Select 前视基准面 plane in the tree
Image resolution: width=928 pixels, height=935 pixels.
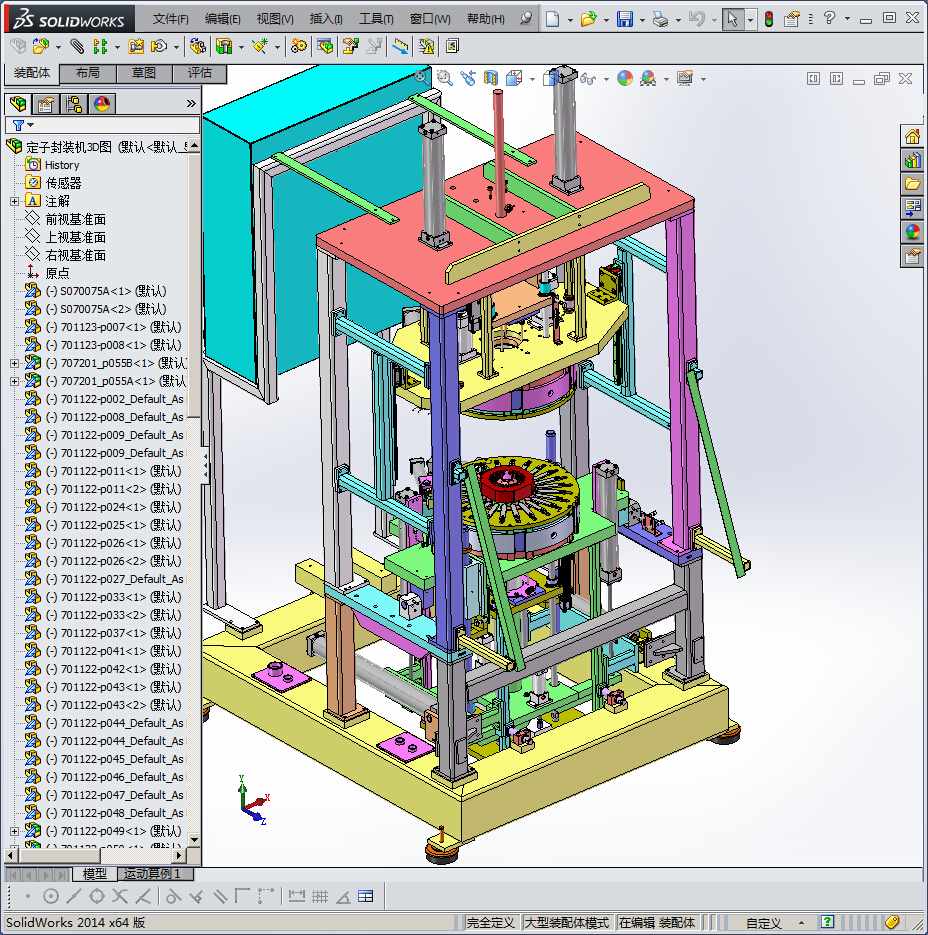(x=76, y=219)
